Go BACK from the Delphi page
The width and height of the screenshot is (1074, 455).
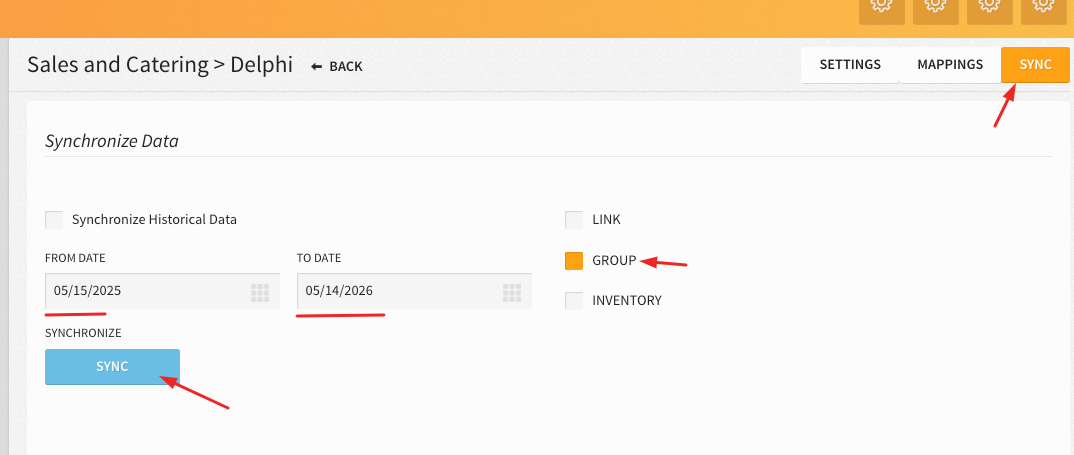click(336, 66)
